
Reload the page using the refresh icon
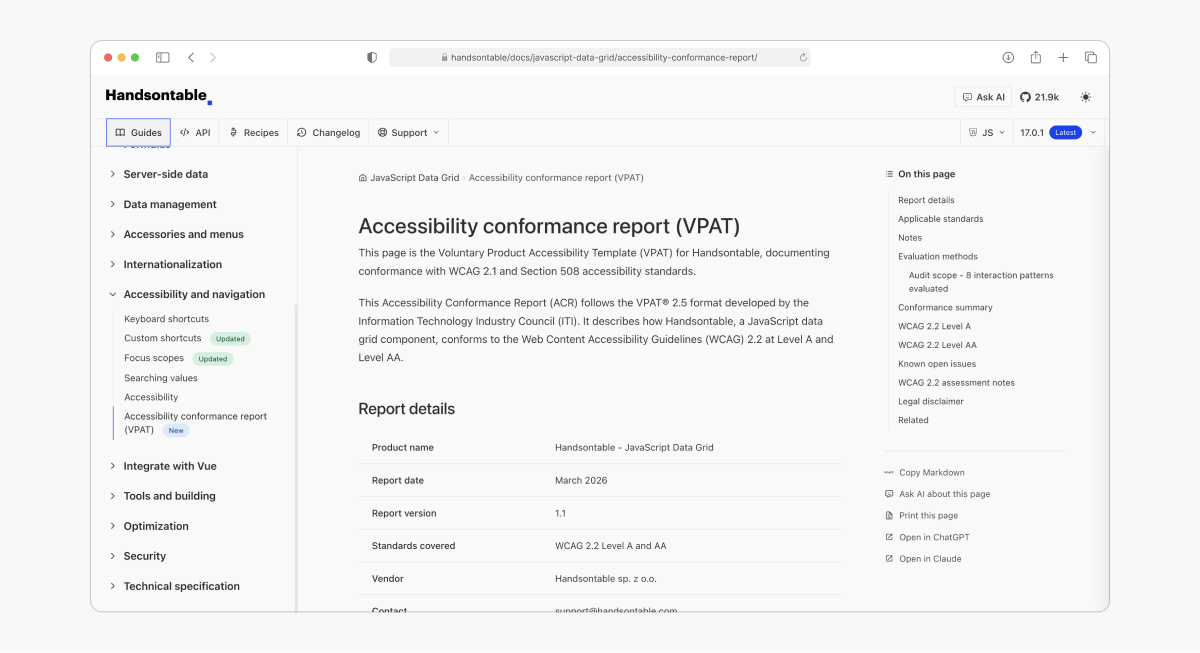[803, 58]
